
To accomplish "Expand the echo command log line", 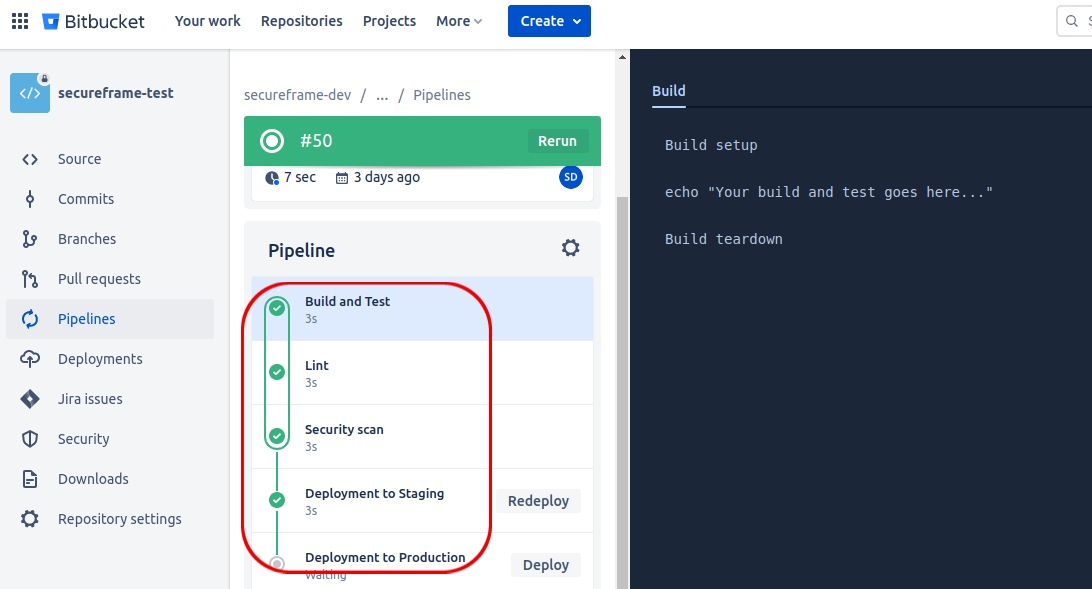I will [829, 192].
